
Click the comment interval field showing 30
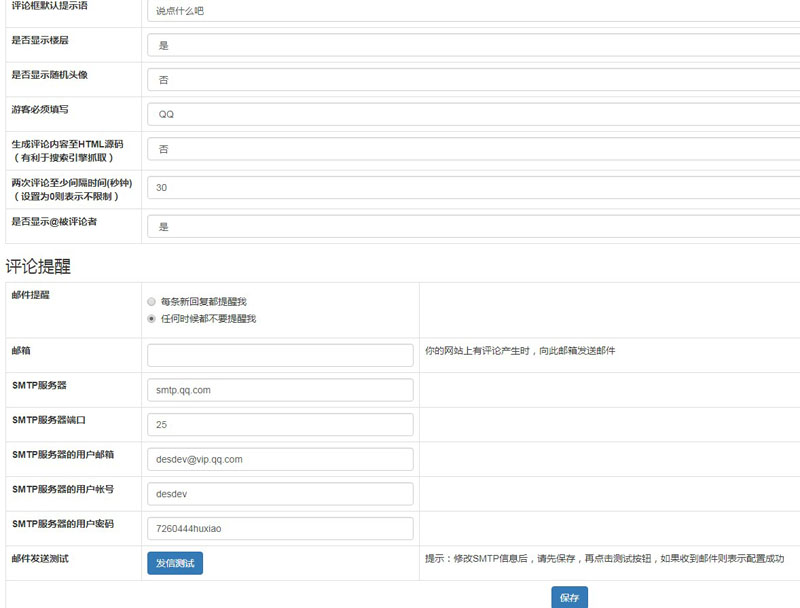click(x=473, y=188)
